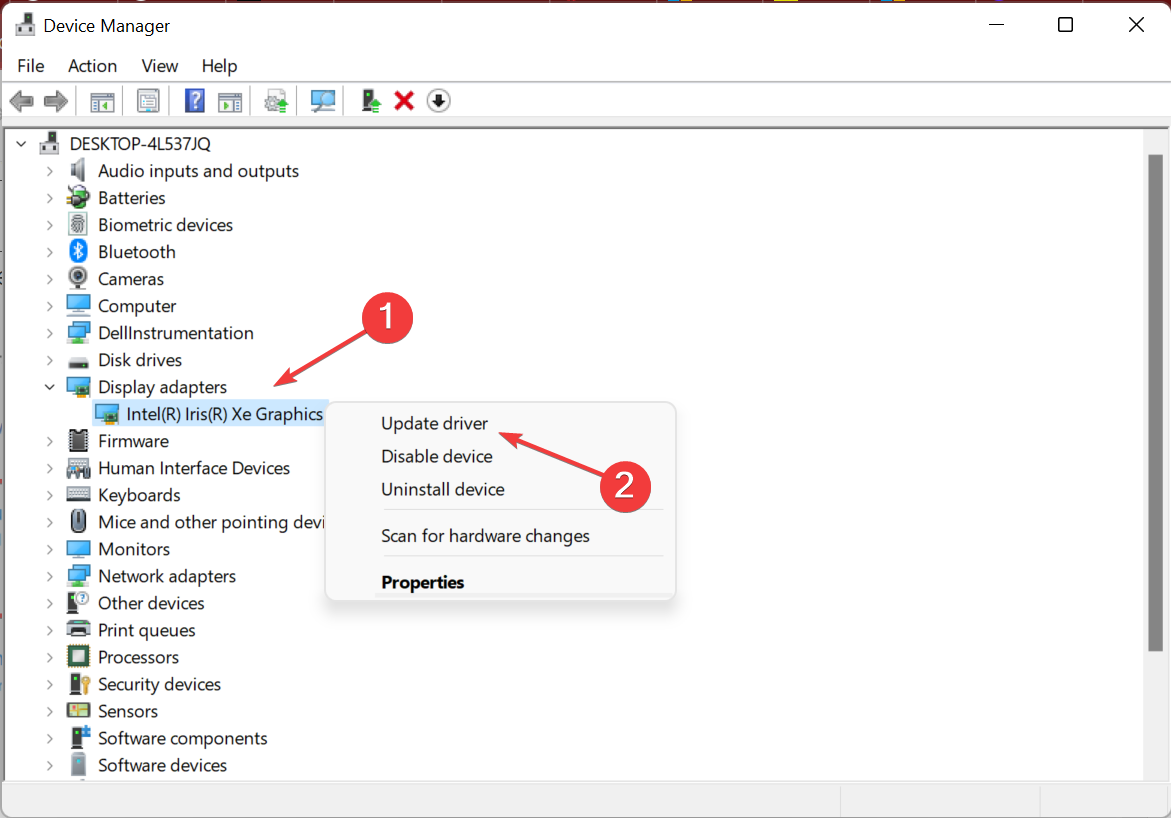
Task: Toggle the Show/Hide Console Tree icon
Action: [x=102, y=101]
